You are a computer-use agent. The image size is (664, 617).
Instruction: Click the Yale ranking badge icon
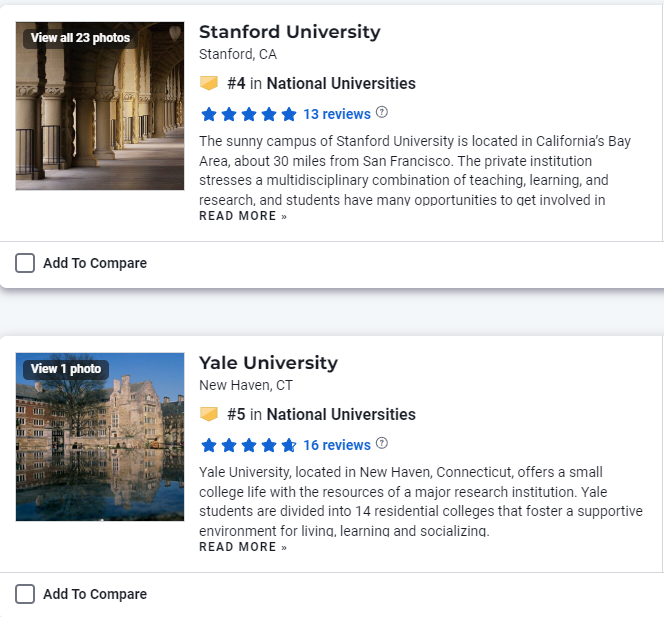coord(209,414)
